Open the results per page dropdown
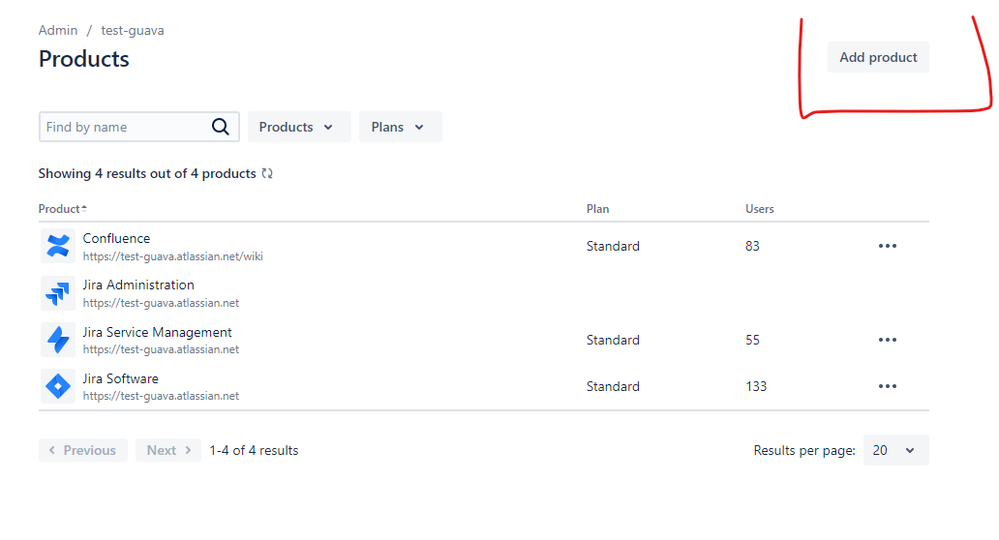Image resolution: width=999 pixels, height=540 pixels. point(893,450)
